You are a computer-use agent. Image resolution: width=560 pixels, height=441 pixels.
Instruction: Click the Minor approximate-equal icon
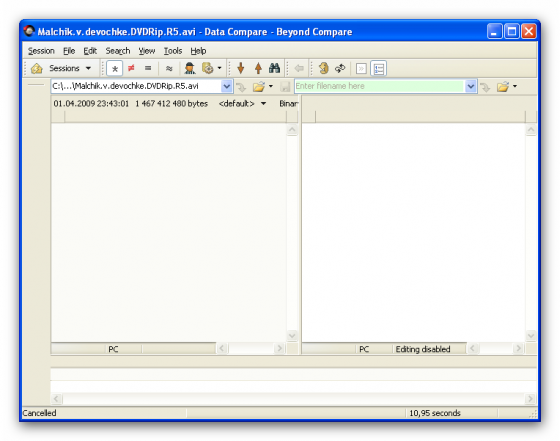(x=169, y=68)
